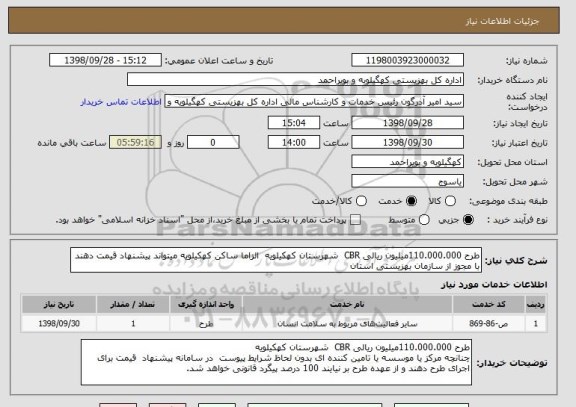Image resolution: width=576 pixels, height=407 pixels.
Task: Click the creation date field 1398/09/28
Action: pos(407,123)
